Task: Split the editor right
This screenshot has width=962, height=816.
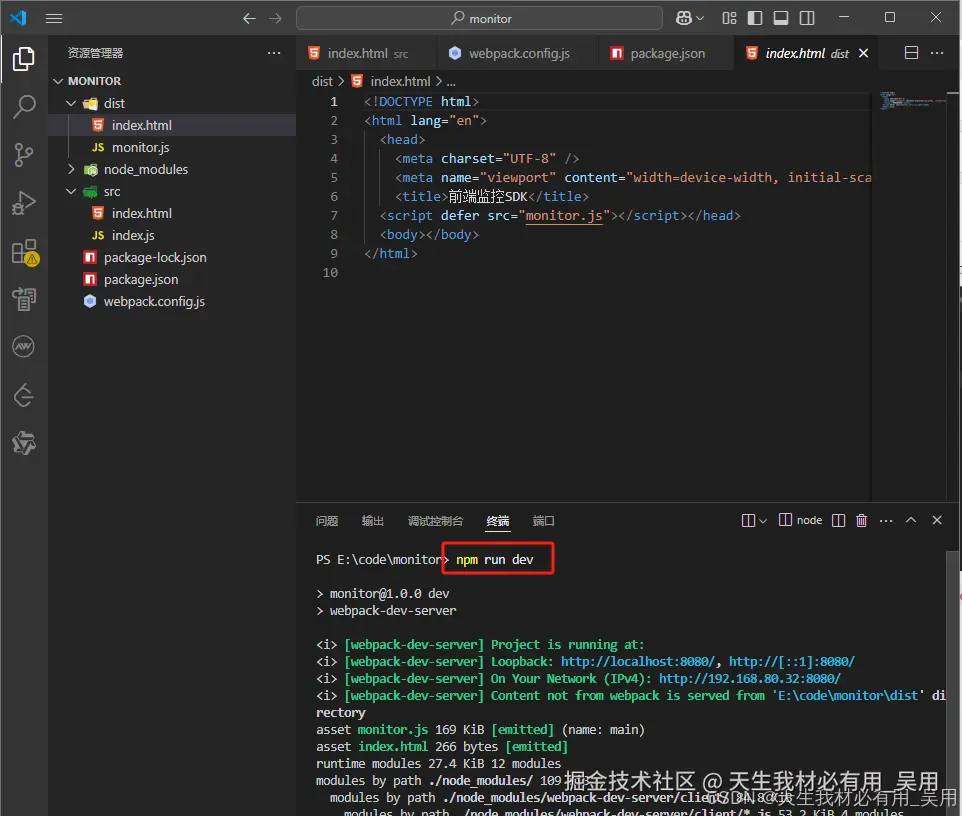Action: pyautogui.click(x=911, y=53)
